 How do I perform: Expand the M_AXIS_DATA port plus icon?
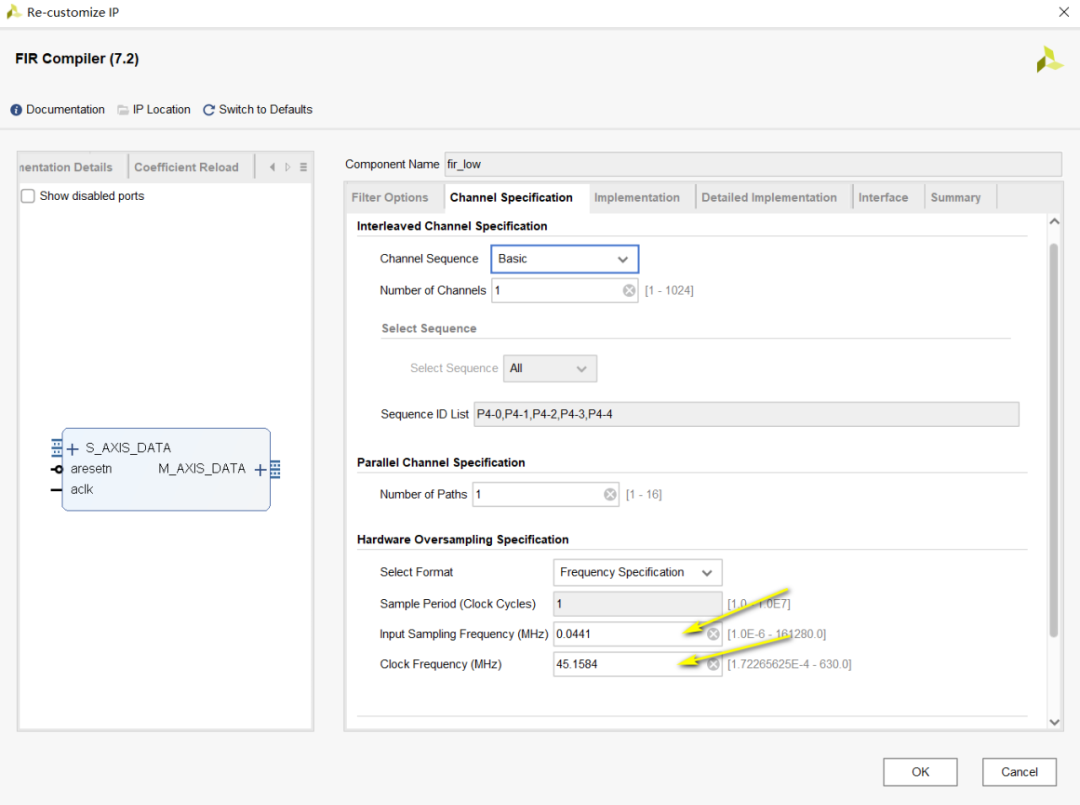260,469
